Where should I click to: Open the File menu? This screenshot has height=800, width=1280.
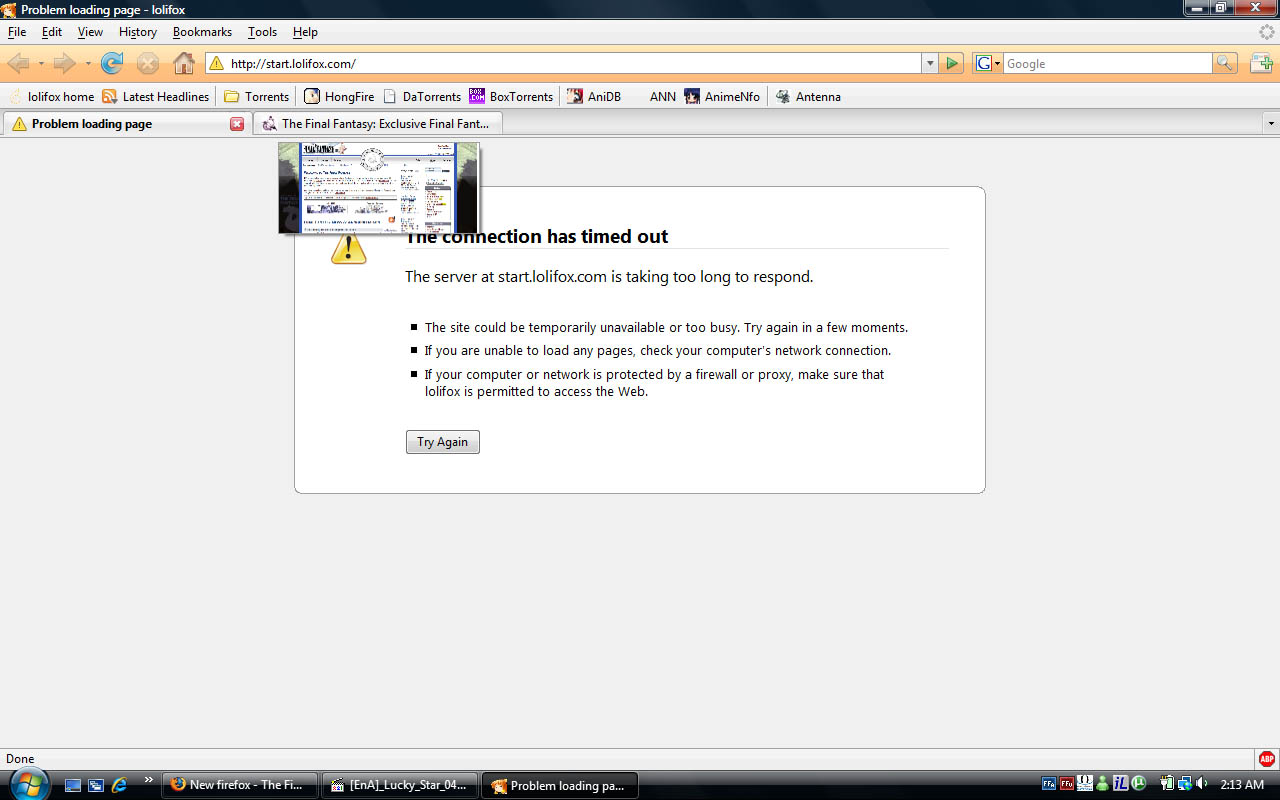coord(17,32)
